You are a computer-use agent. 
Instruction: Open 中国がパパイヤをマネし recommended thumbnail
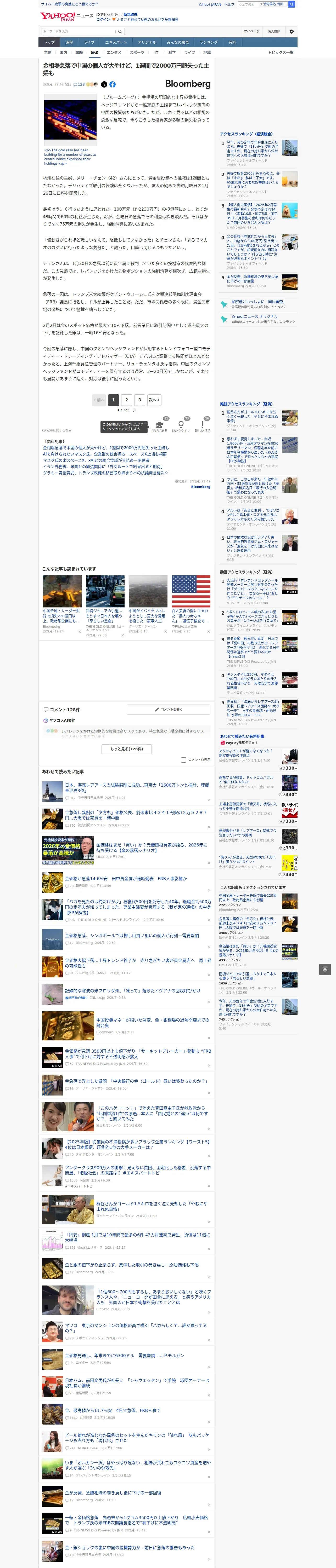148,591
